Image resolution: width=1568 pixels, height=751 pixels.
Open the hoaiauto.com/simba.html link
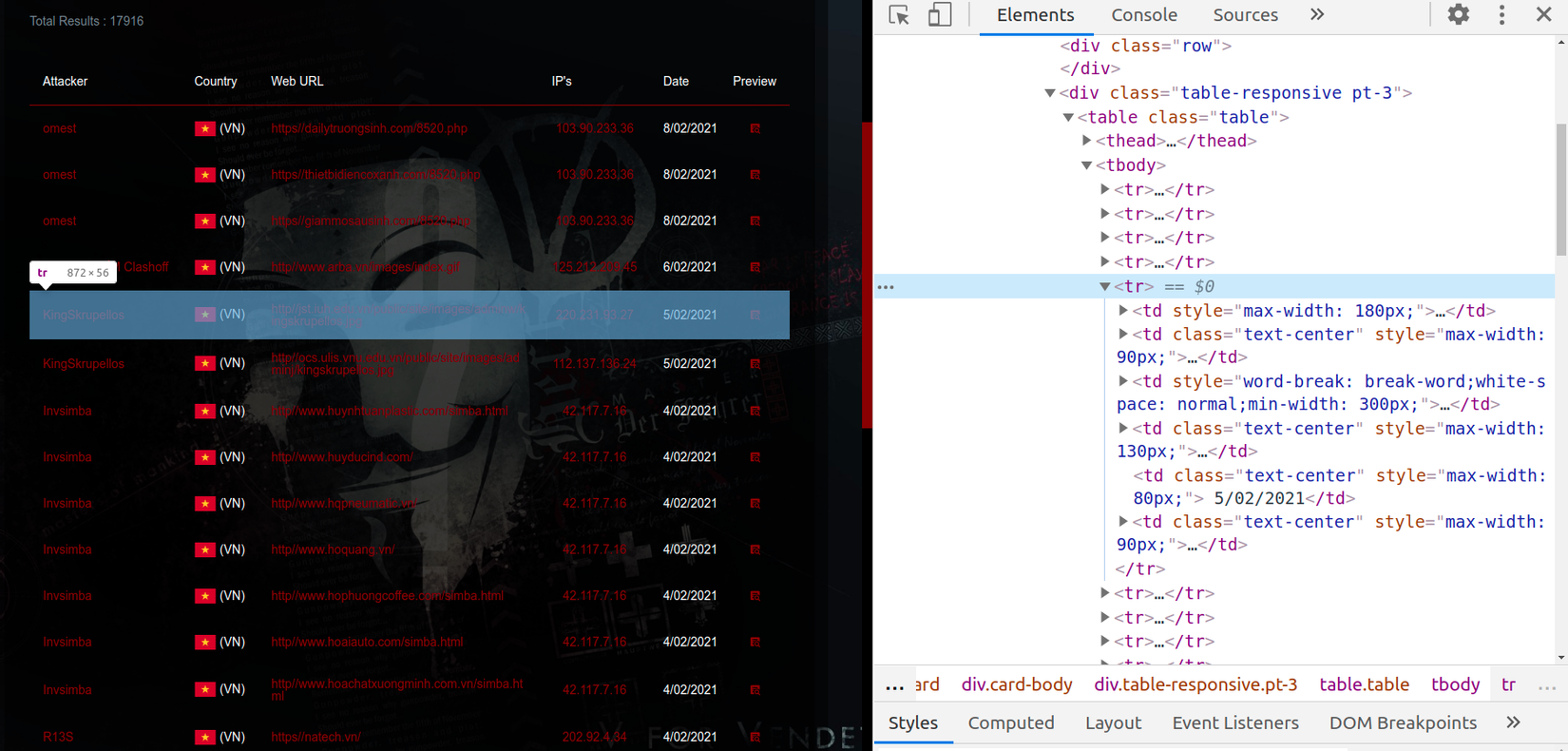(x=367, y=642)
